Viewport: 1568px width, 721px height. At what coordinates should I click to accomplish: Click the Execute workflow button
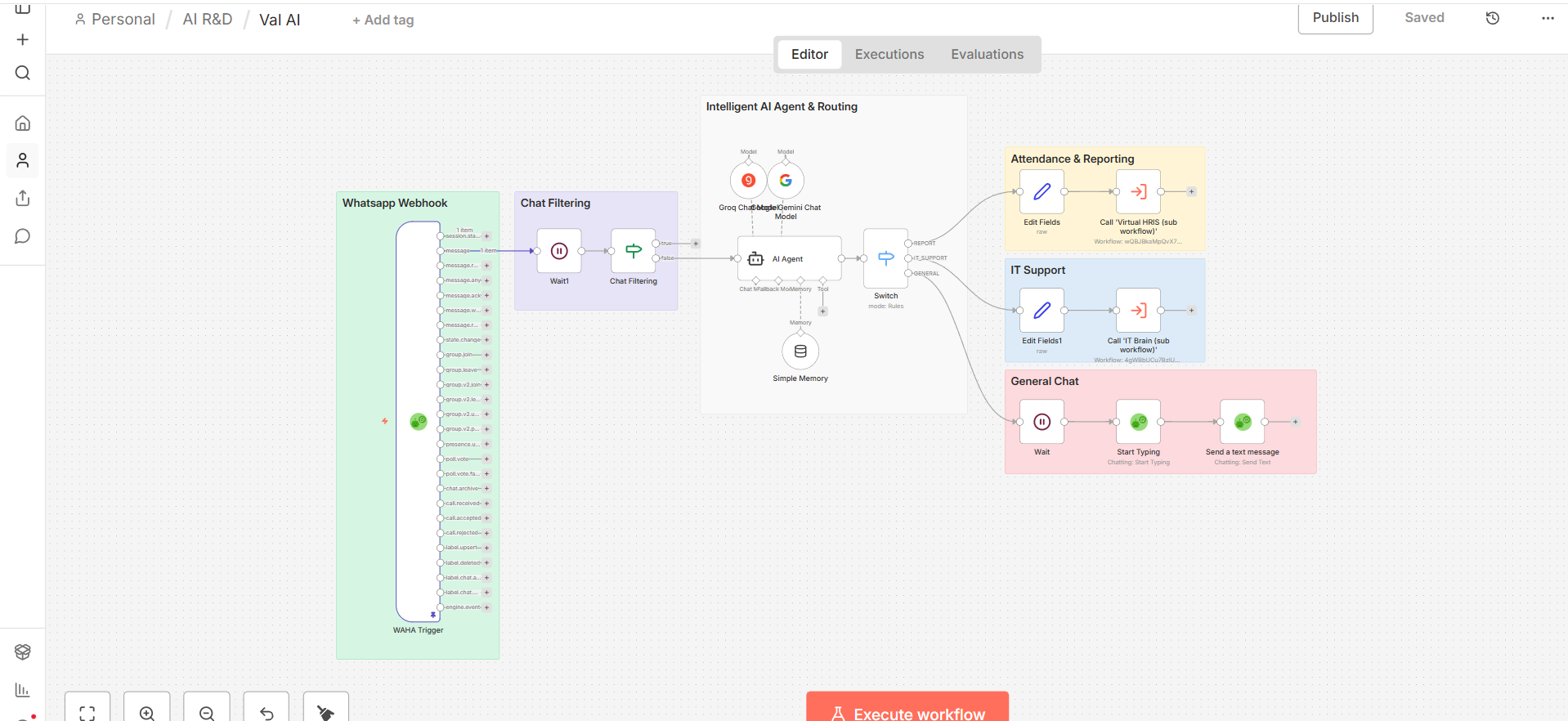(907, 710)
